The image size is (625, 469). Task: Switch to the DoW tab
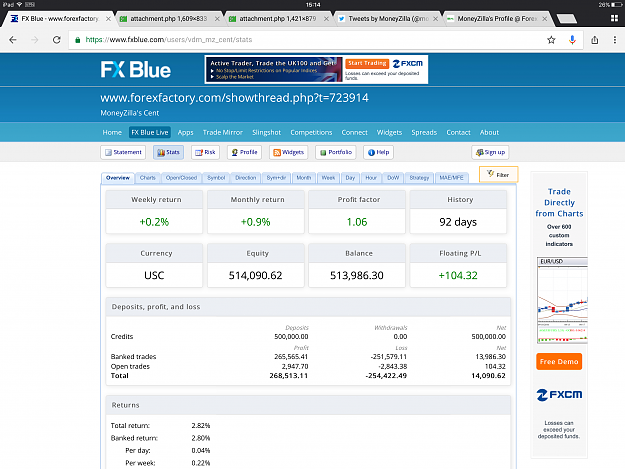tap(393, 178)
